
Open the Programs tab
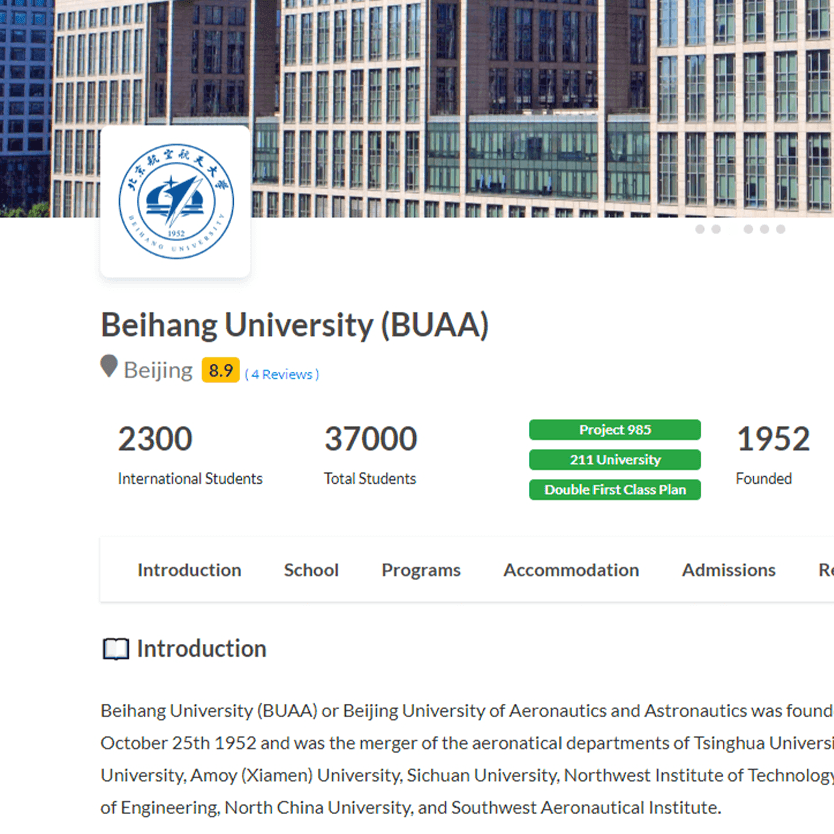pos(421,570)
